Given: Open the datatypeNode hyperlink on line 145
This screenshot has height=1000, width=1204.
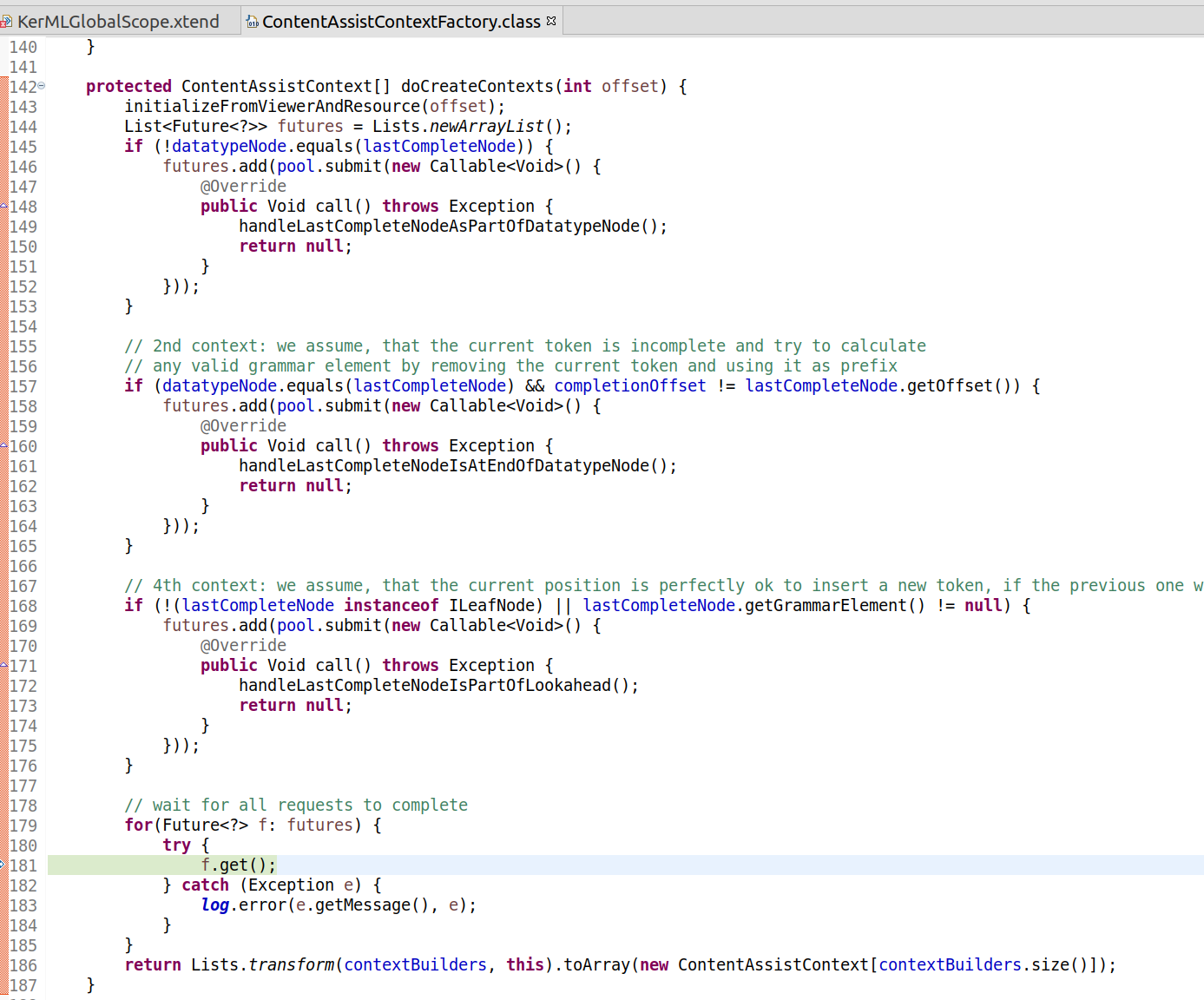Looking at the screenshot, I should pos(228,146).
